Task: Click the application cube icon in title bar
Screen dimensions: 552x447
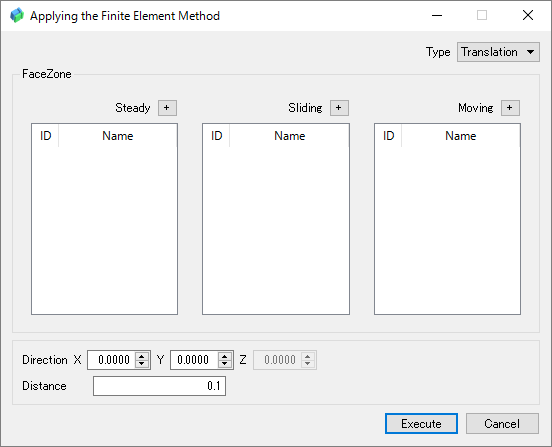Action: pos(17,15)
